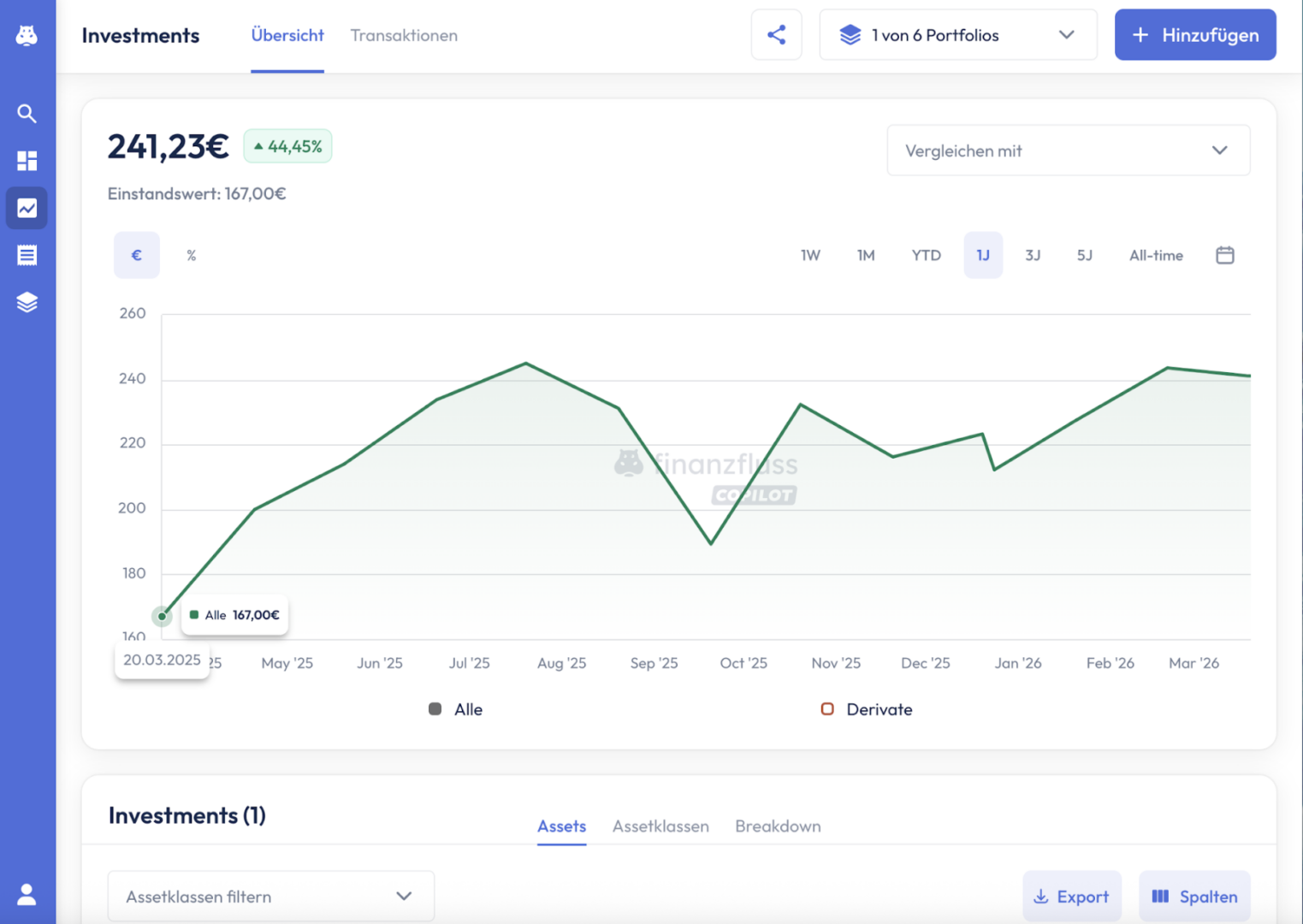Click the Export button
The height and width of the screenshot is (924, 1303).
coord(1071,897)
